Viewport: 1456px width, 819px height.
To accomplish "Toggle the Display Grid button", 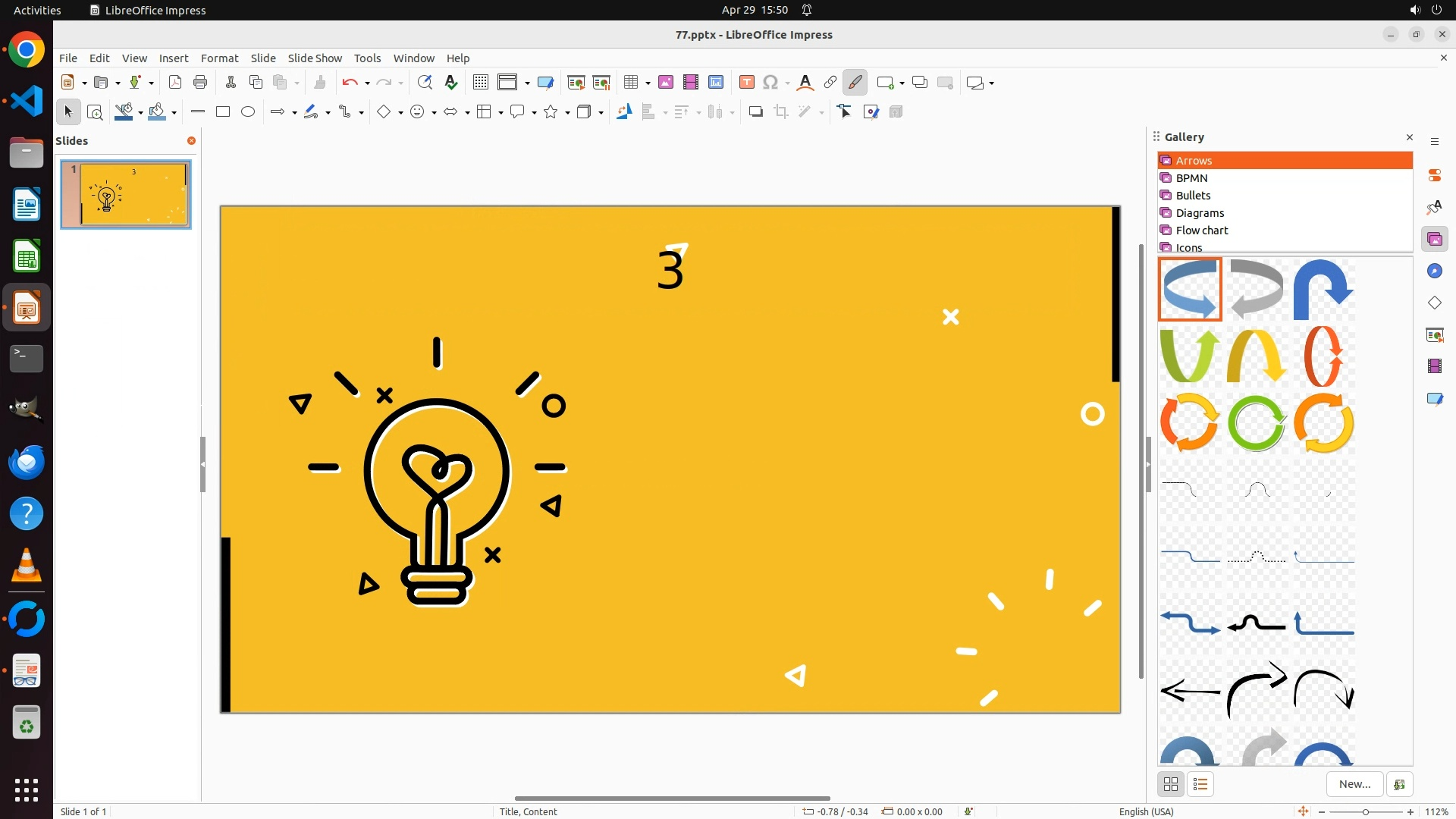I will pyautogui.click(x=481, y=83).
